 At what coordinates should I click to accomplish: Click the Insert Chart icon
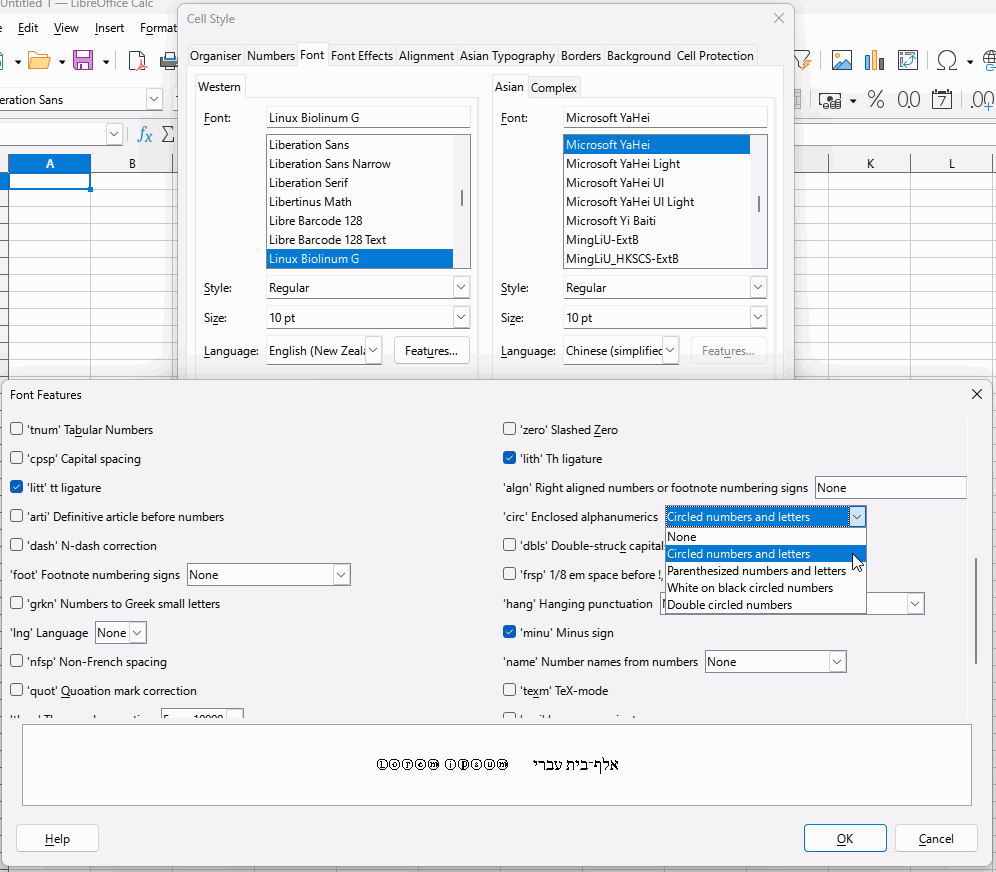[874, 61]
